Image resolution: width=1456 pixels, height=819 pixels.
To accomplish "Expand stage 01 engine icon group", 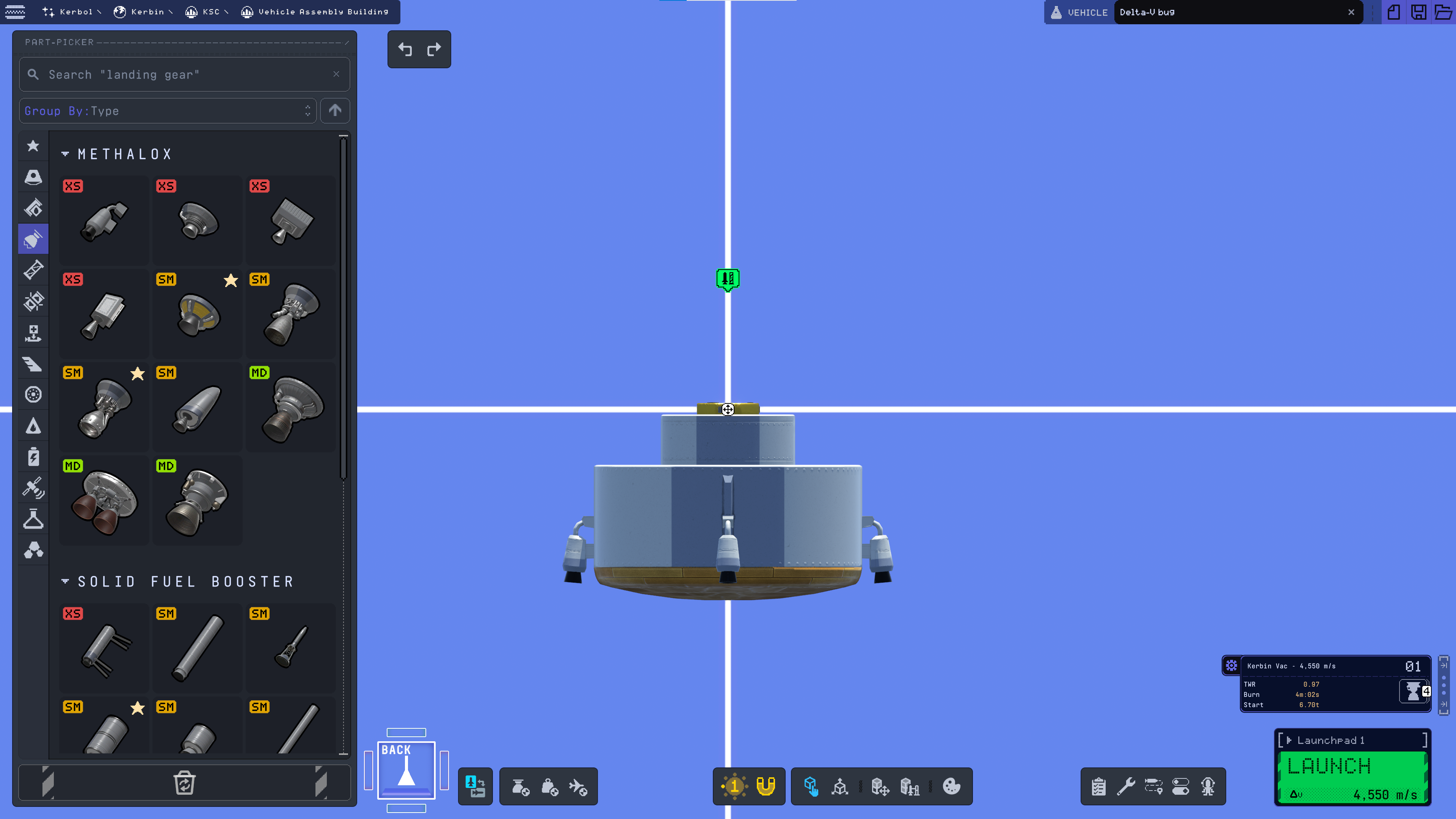I will (x=1414, y=691).
